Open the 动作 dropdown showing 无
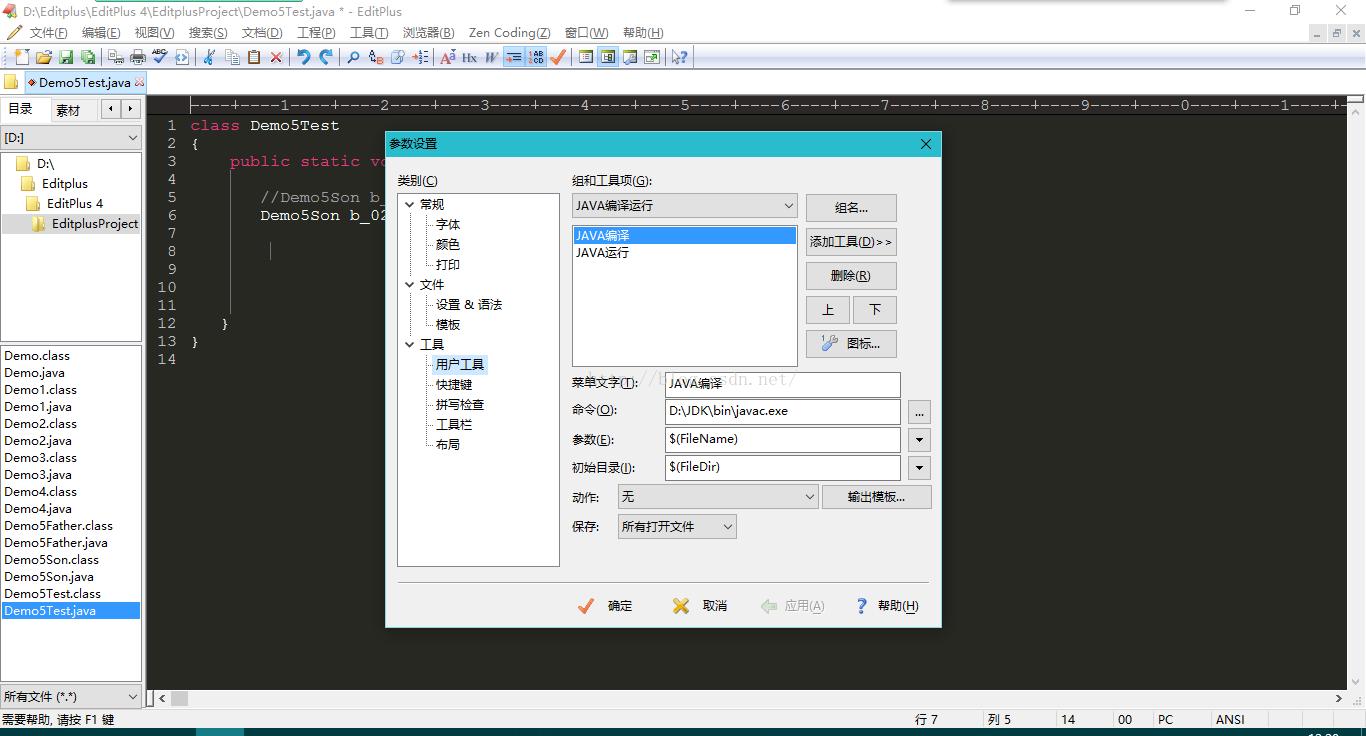Screen dimensions: 1366x736 718,496
